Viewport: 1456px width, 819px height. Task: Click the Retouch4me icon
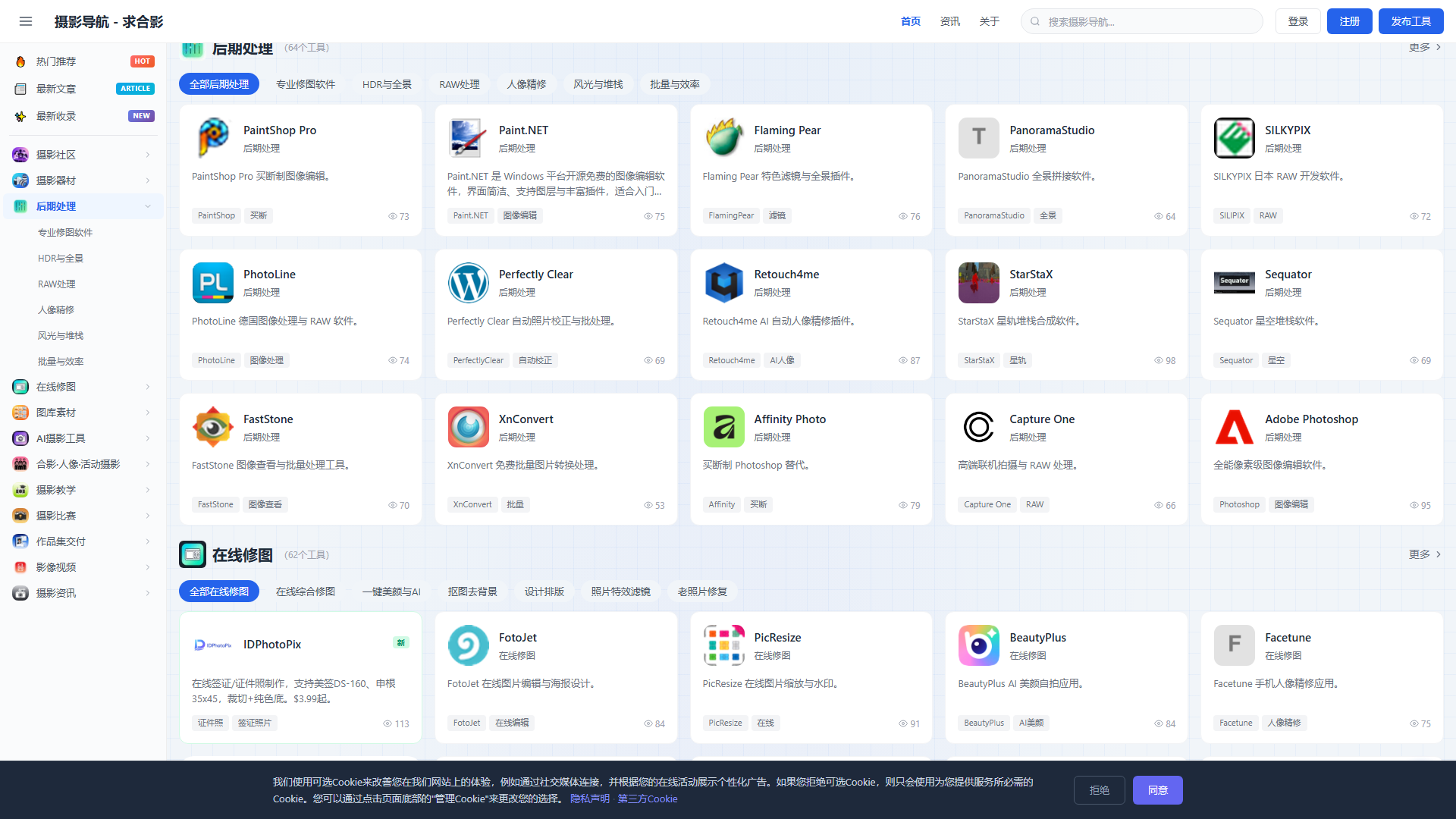723,282
